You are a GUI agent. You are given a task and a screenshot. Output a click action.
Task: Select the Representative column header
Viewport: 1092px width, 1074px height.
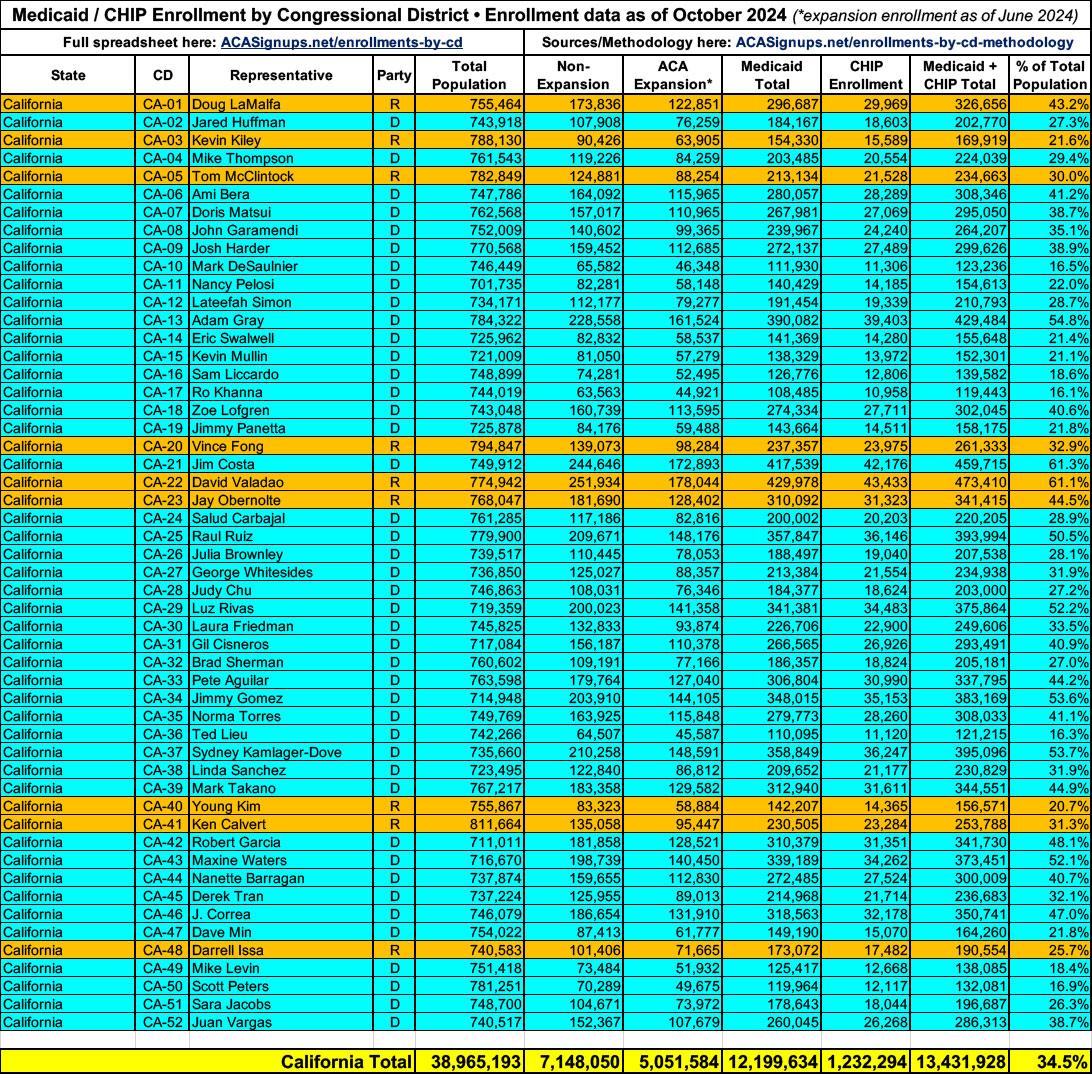[x=281, y=76]
